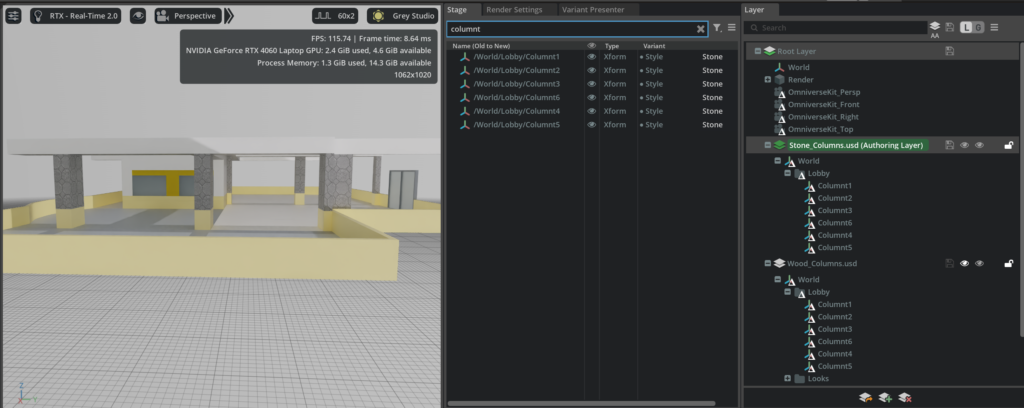Save the Root Layer with the disk icon
This screenshot has width=1024, height=408.
point(949,51)
